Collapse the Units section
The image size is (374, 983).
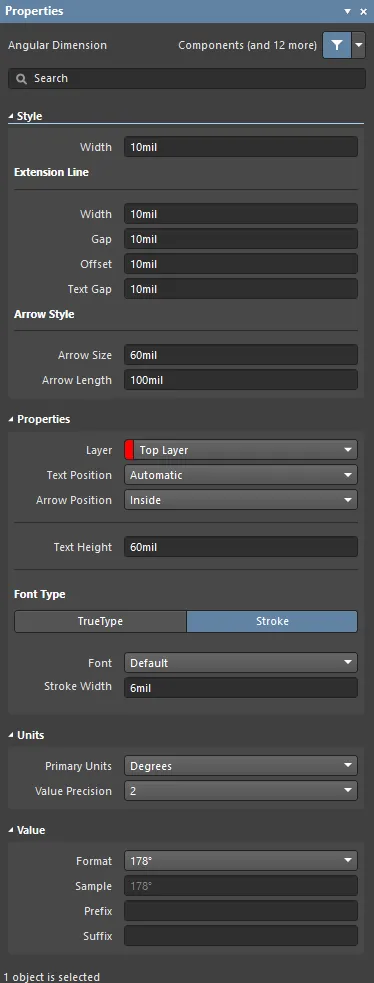[x=11, y=735]
